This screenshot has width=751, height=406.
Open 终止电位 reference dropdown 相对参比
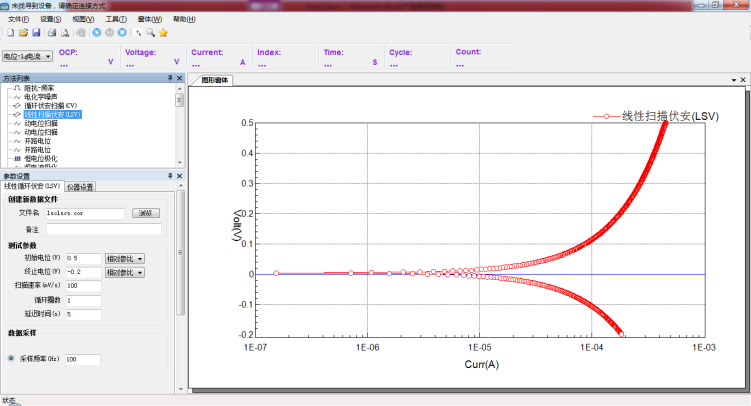[x=125, y=272]
